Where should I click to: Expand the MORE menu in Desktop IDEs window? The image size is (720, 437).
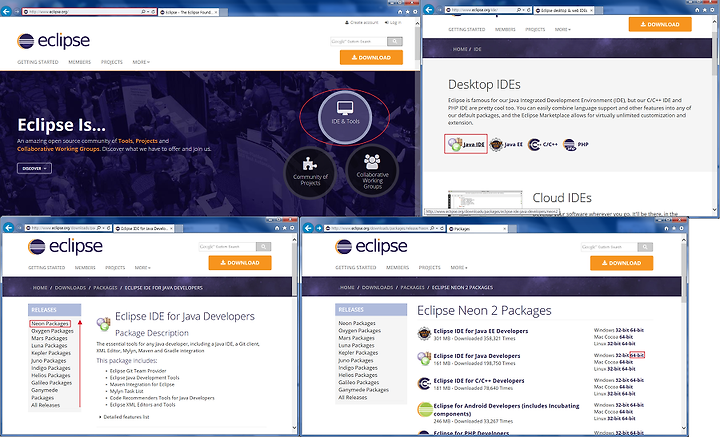click(562, 29)
